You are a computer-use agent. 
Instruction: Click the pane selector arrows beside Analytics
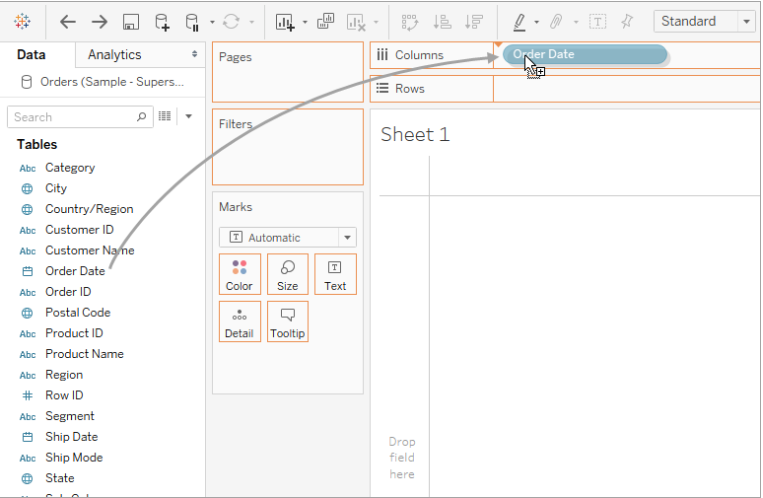coord(195,54)
